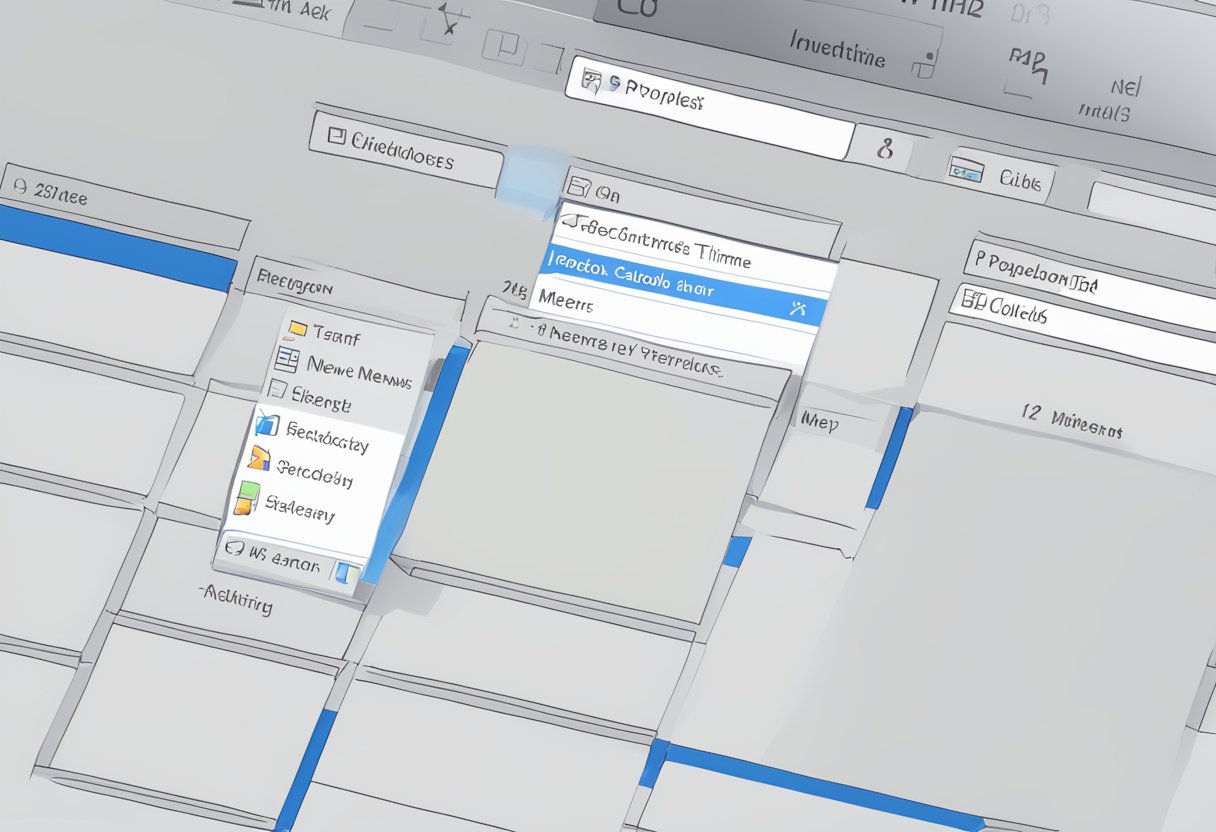The width and height of the screenshot is (1216, 832).
Task: Click the blue card icon on the "Cibis" button
Action: 967,170
